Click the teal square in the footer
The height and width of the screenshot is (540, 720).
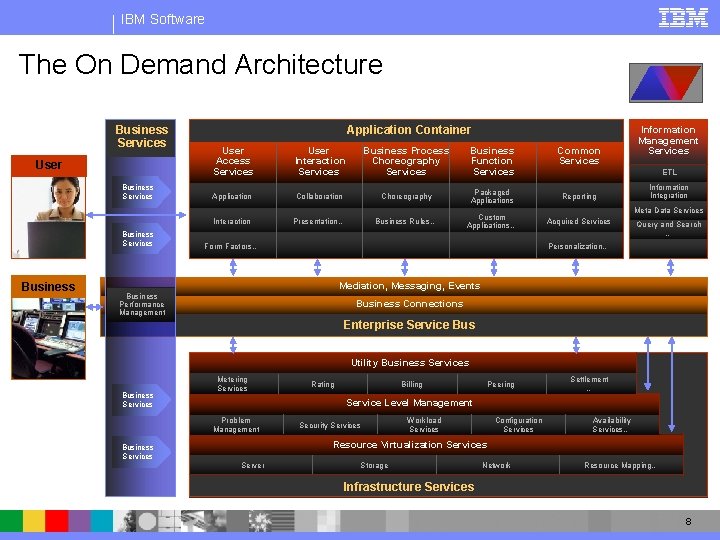101,521
